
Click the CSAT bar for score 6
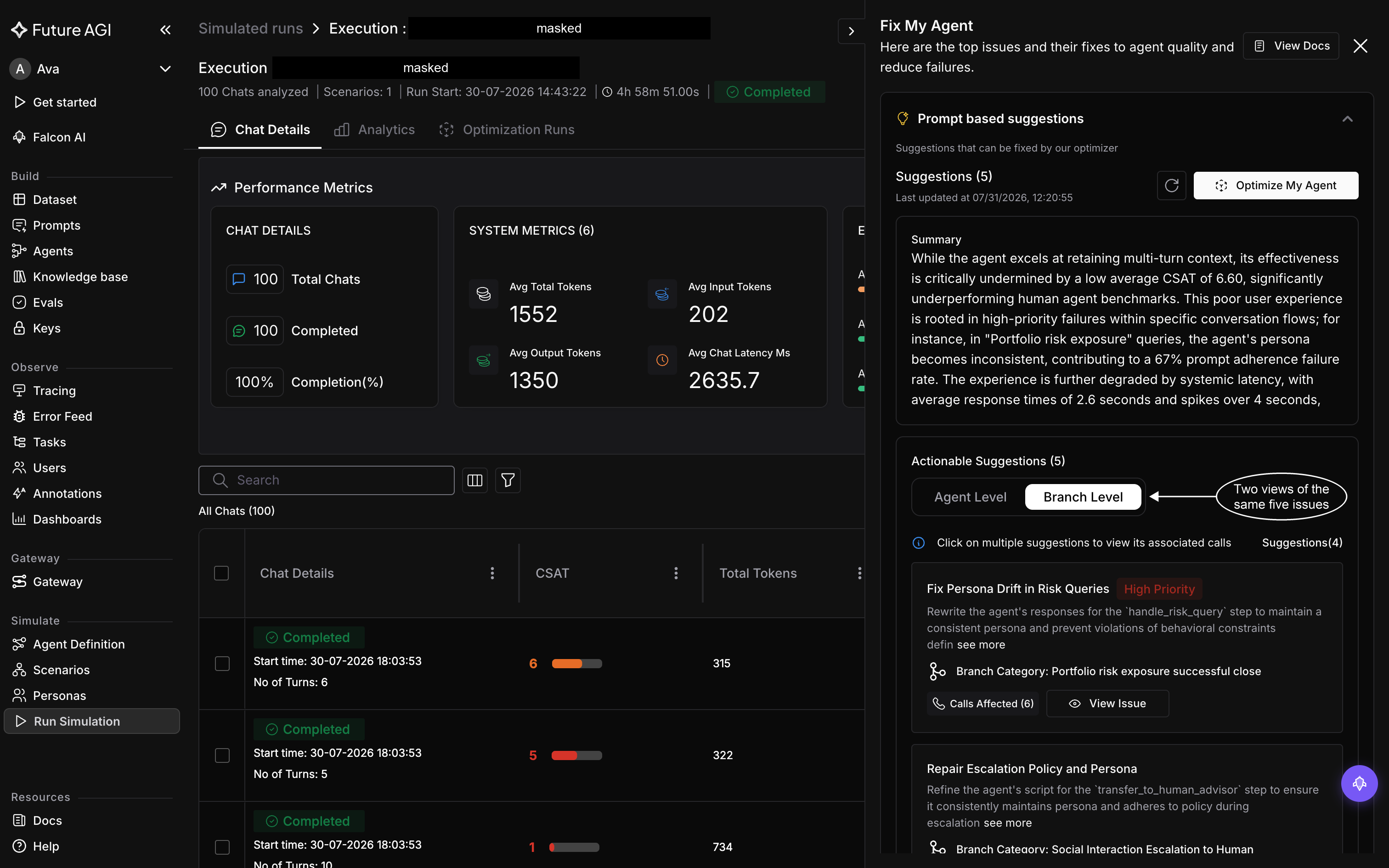pyautogui.click(x=577, y=664)
